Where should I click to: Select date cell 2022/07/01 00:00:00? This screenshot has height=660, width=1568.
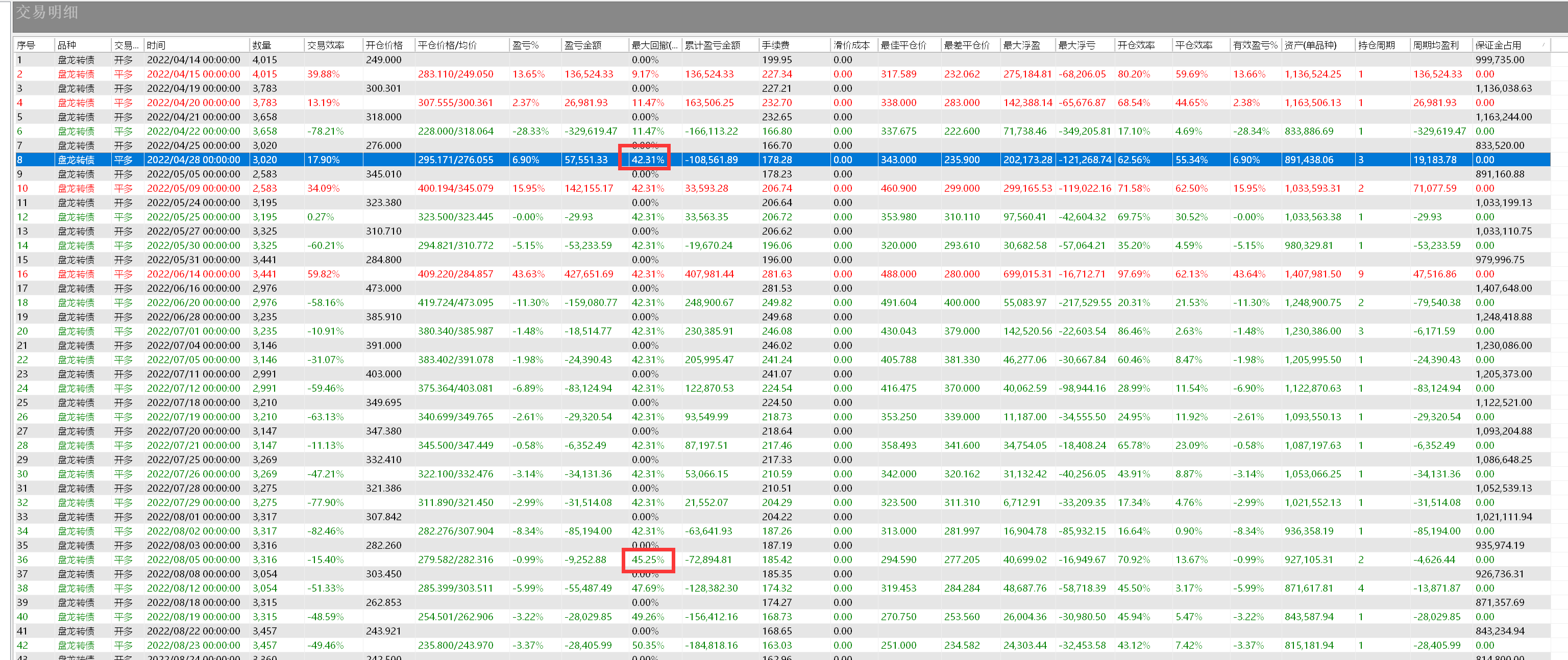click(193, 332)
